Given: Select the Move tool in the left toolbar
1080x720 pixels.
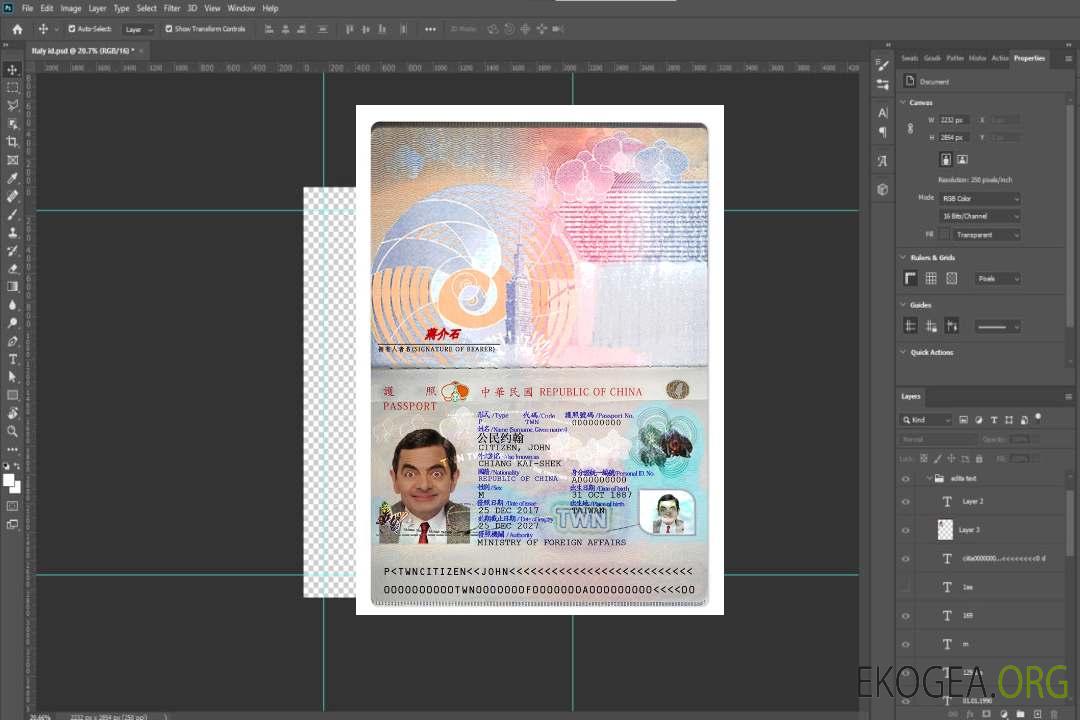Looking at the screenshot, I should 12,70.
